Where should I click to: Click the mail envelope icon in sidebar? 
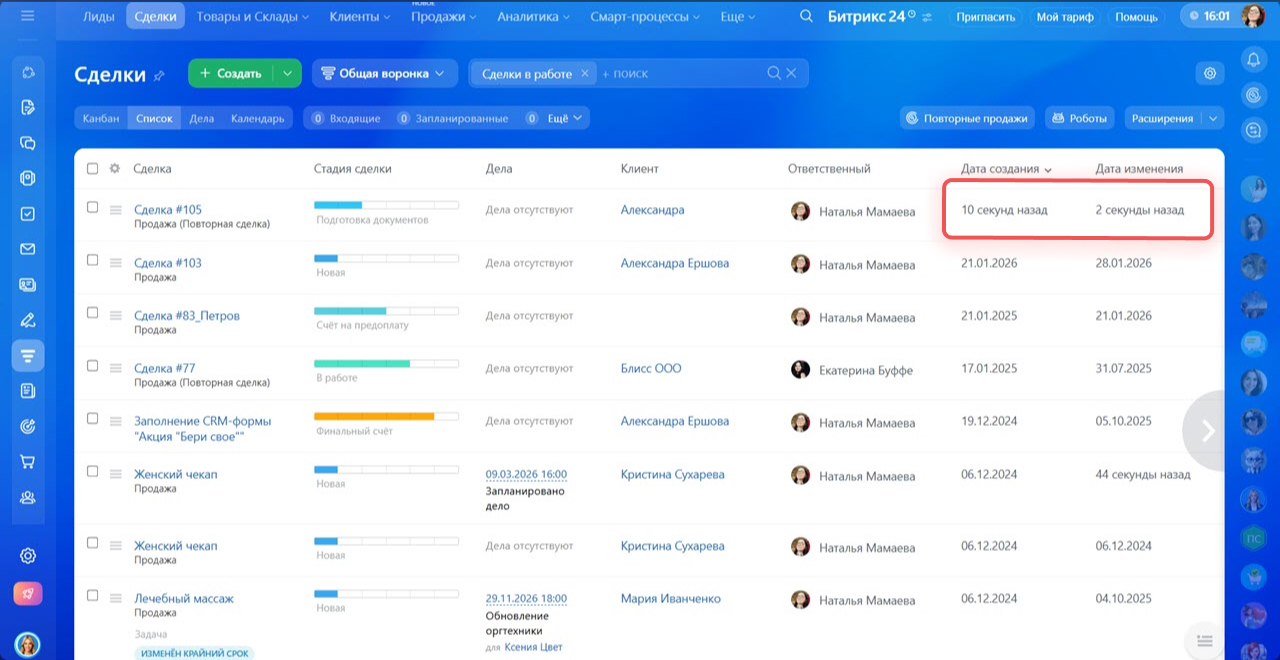tap(28, 249)
